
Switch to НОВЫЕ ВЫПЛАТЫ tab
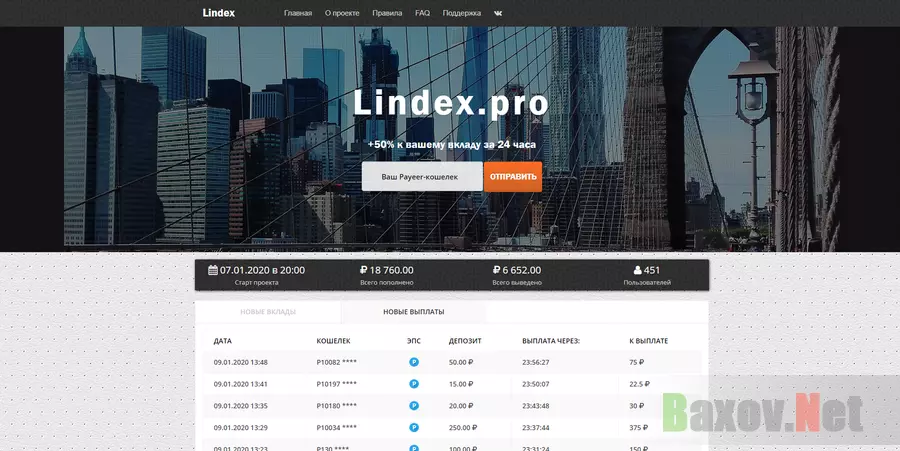[413, 312]
